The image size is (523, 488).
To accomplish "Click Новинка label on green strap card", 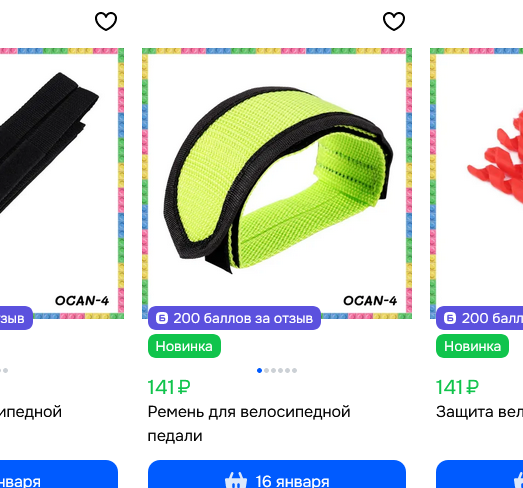I will point(184,346).
